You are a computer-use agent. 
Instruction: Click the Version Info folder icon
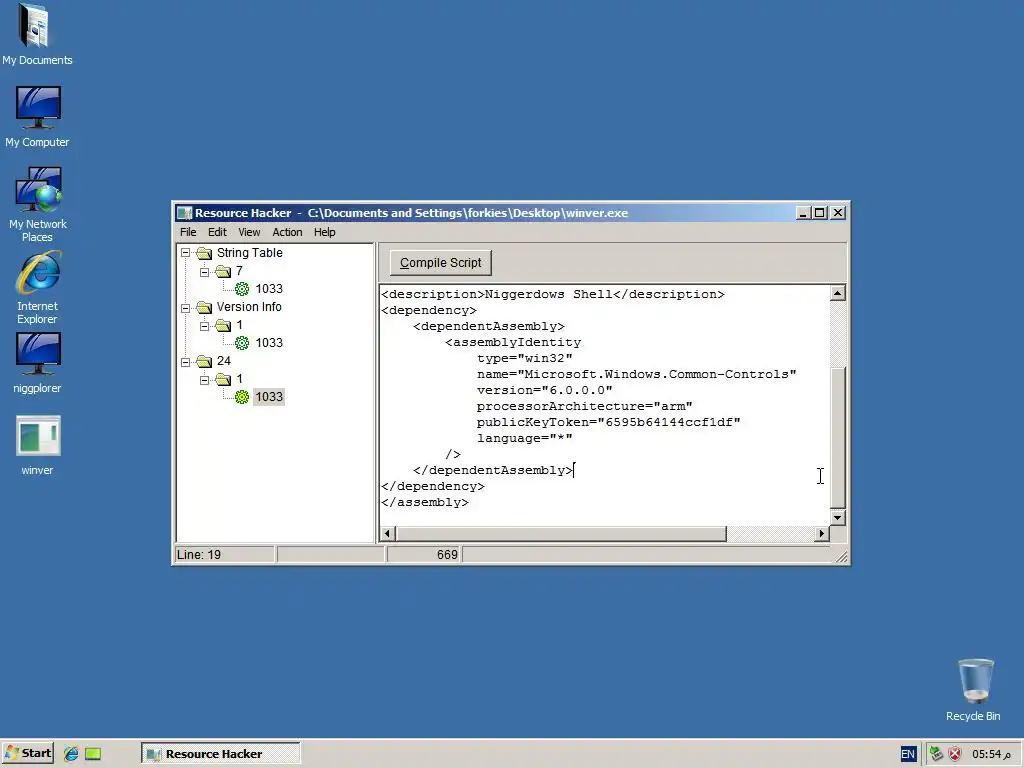click(204, 307)
